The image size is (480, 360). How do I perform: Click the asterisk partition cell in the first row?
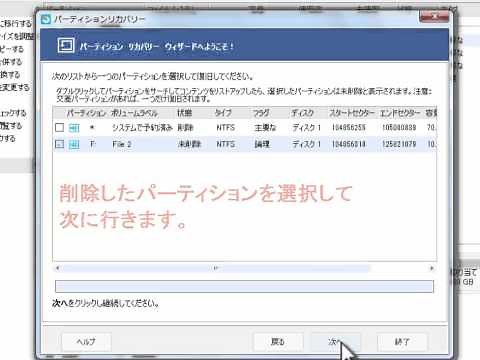[92, 127]
